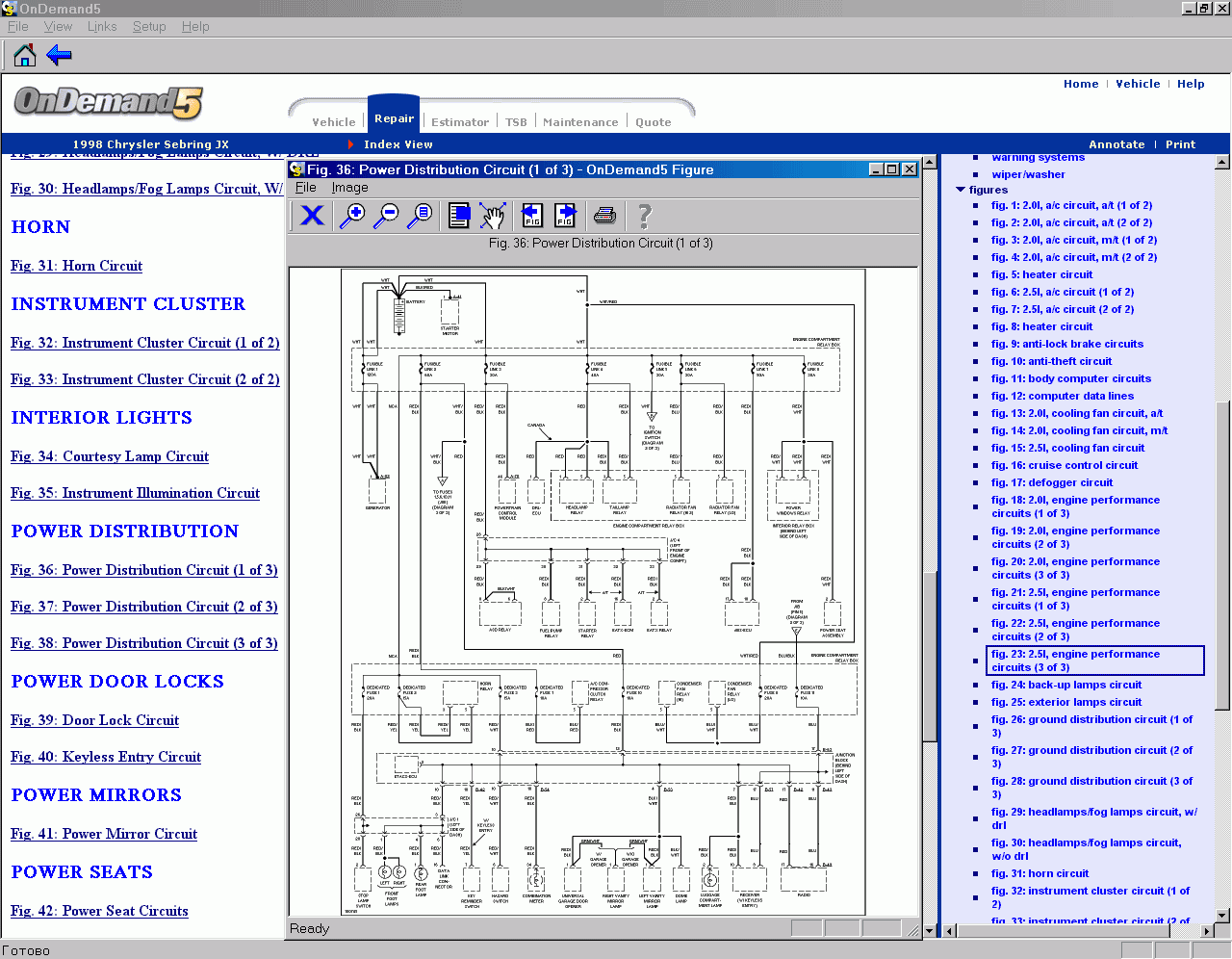1232x959 pixels.
Task: Close figure with the blue X toolbar icon
Action: click(312, 215)
